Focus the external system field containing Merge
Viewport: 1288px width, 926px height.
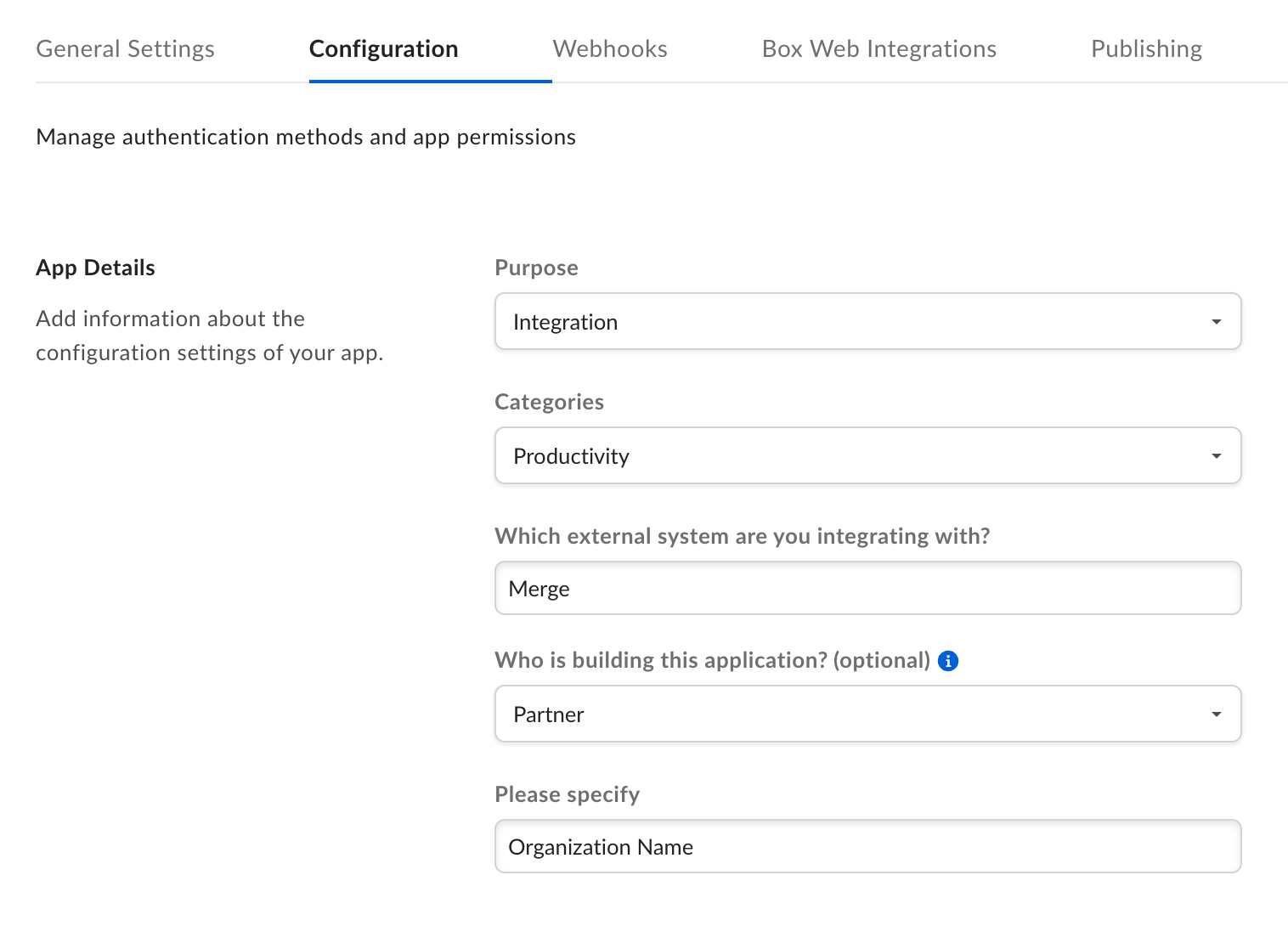[867, 589]
